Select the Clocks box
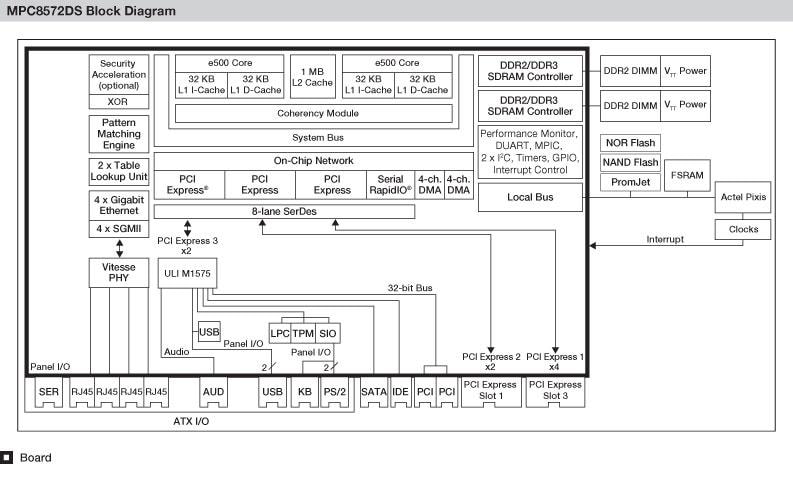This screenshot has height=480, width=793. click(743, 229)
